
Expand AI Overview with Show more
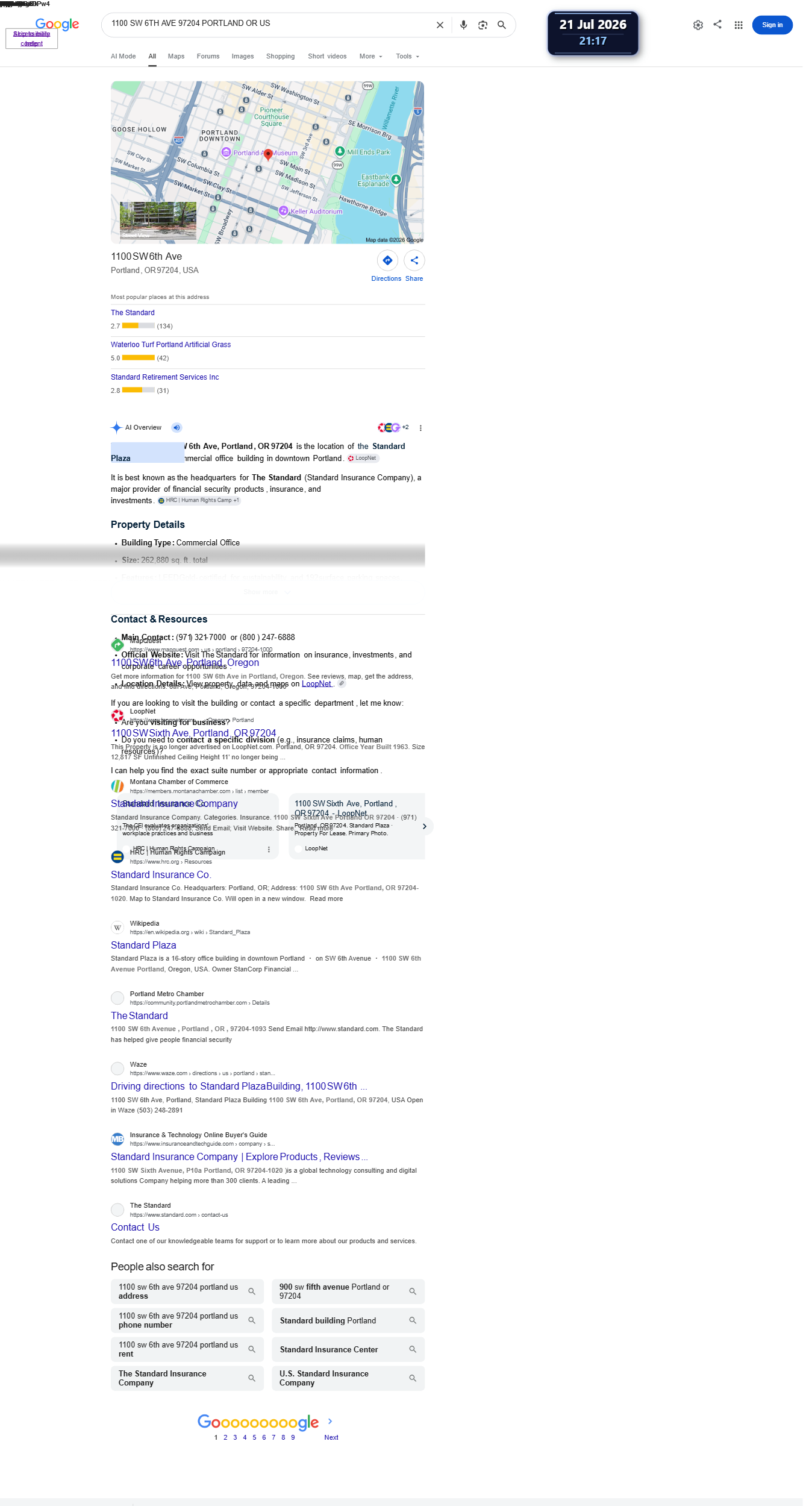coord(267,592)
